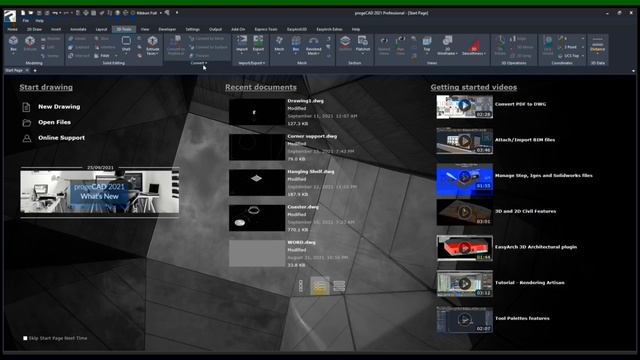
Task: Switch to the View ribbon tab
Action: (145, 29)
